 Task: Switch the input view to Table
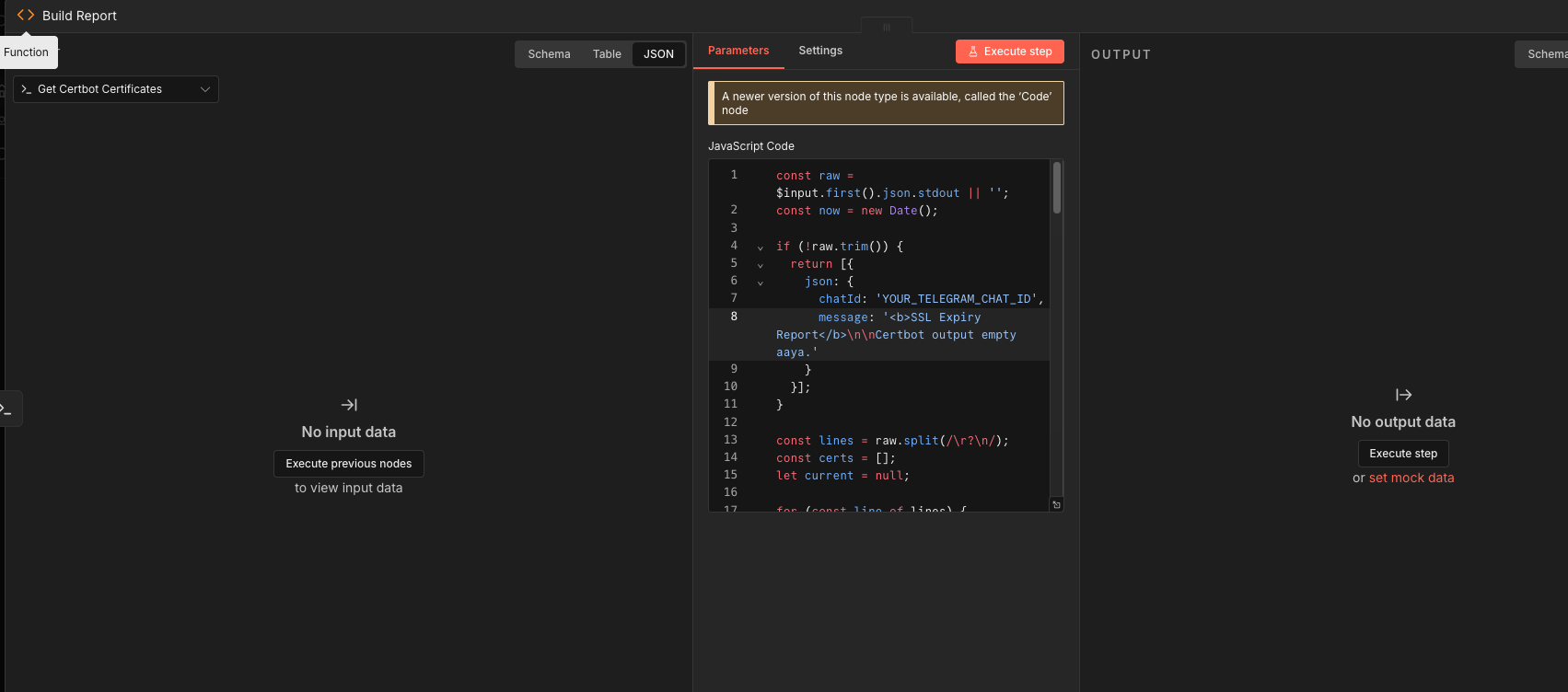(x=607, y=54)
